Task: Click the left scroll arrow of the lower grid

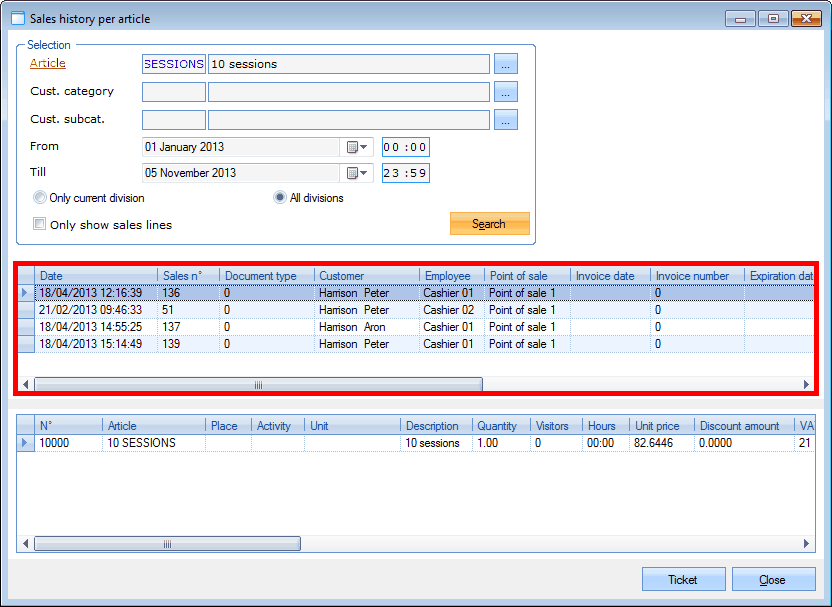Action: tap(25, 544)
